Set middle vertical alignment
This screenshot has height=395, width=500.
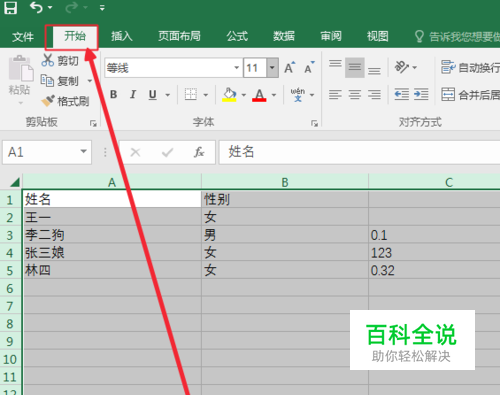(x=355, y=67)
